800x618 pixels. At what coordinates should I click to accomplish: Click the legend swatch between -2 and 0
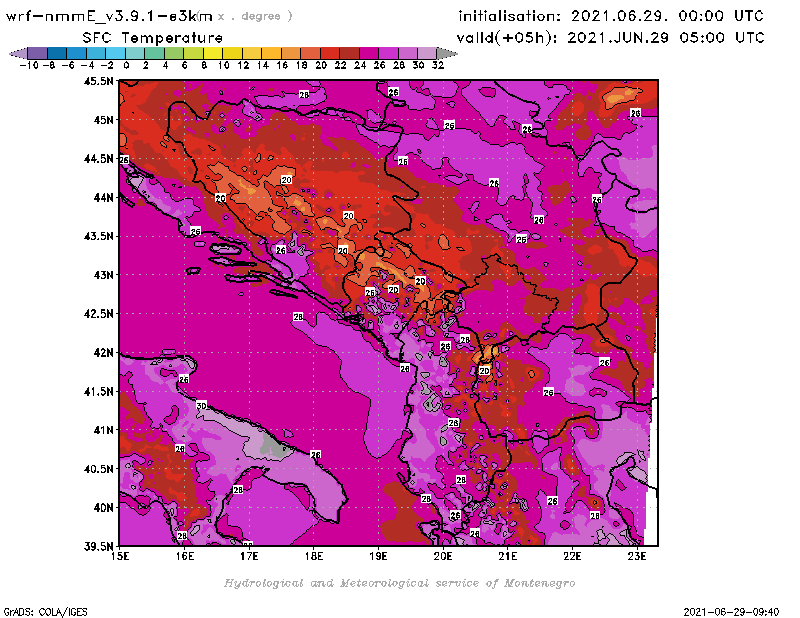pos(115,53)
